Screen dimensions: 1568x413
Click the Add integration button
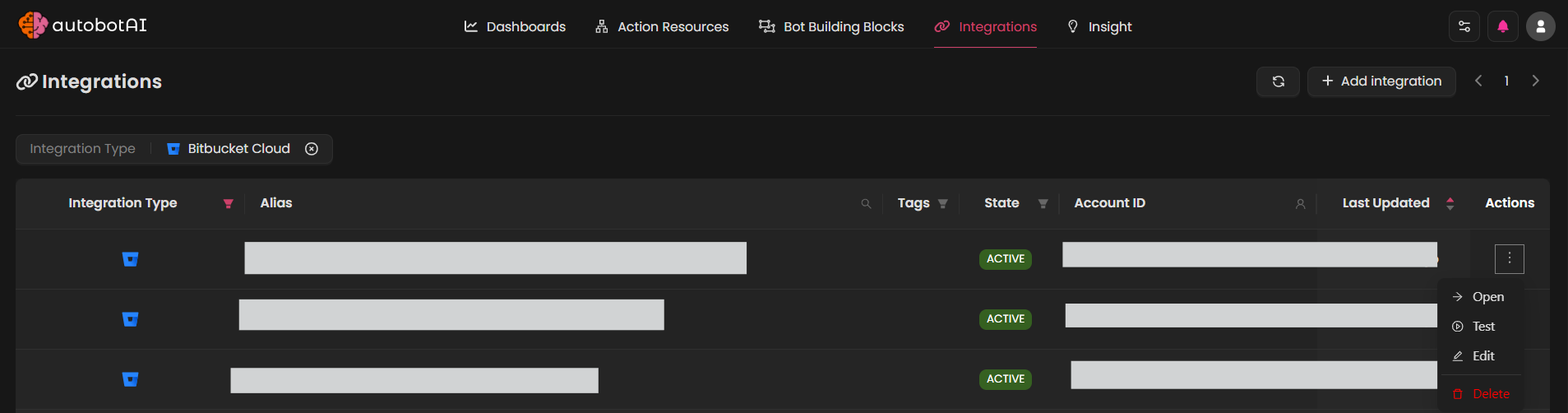[1381, 81]
